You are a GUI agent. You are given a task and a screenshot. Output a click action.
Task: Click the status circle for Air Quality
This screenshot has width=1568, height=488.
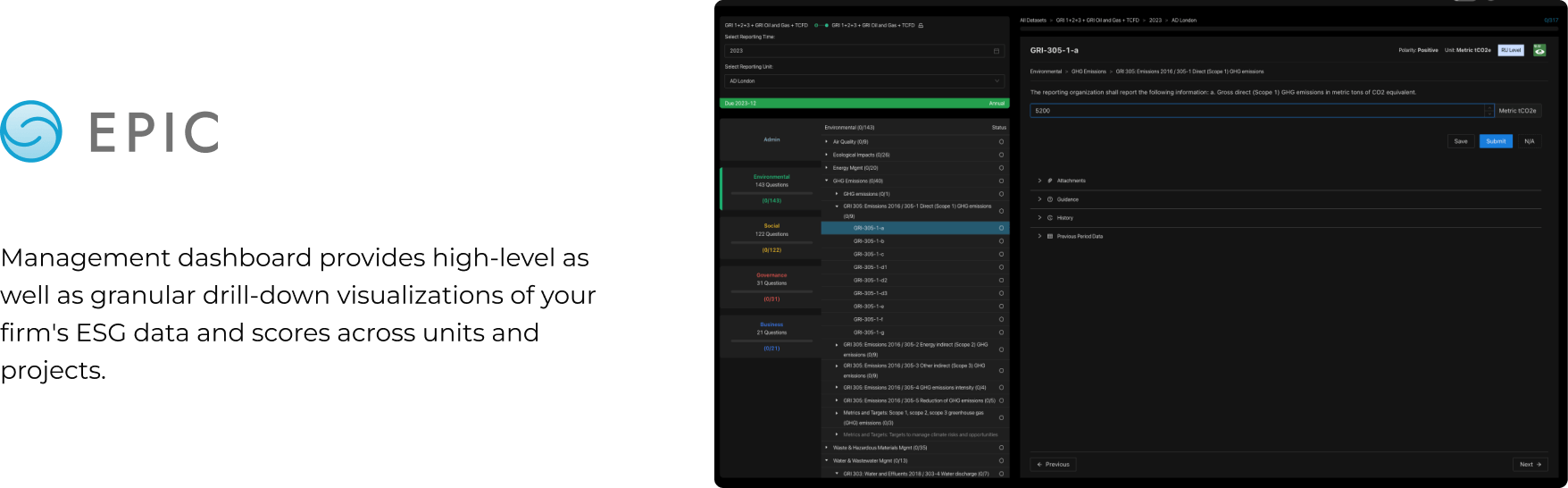[x=1001, y=142]
